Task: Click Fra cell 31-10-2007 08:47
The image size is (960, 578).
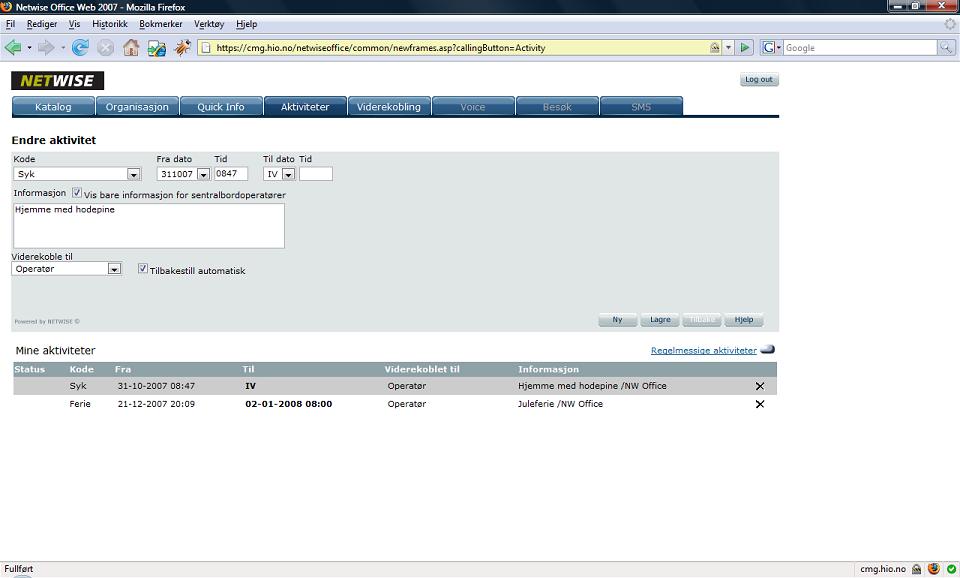Action: pyautogui.click(x=156, y=386)
